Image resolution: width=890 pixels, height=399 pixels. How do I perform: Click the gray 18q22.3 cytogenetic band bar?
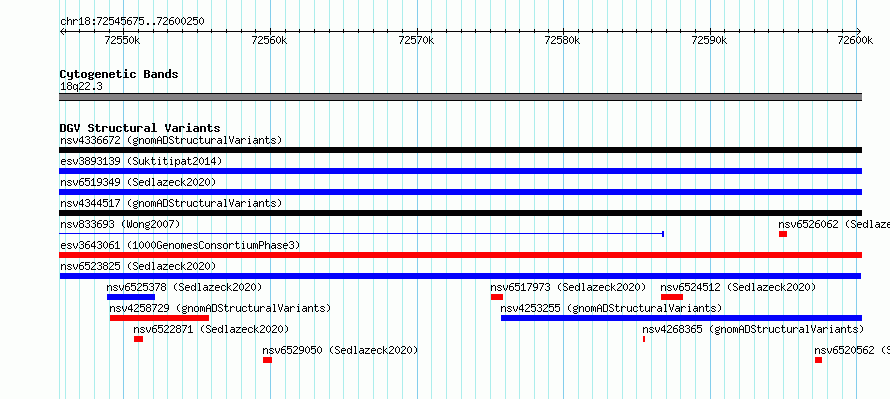pyautogui.click(x=460, y=97)
